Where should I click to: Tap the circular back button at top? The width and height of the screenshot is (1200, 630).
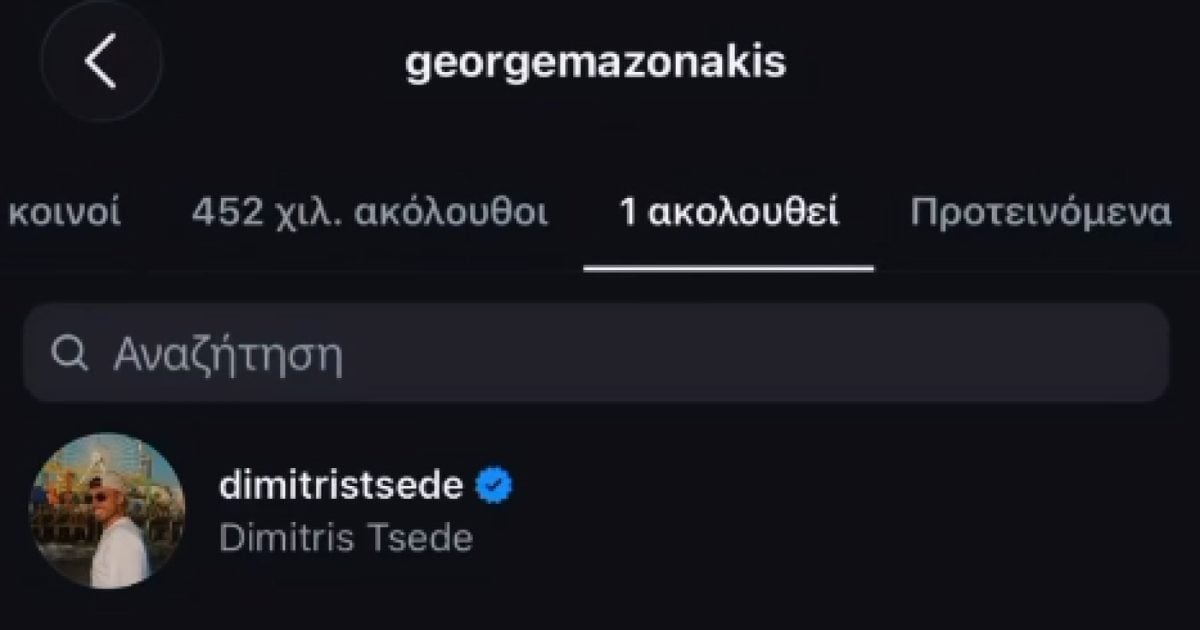click(101, 62)
